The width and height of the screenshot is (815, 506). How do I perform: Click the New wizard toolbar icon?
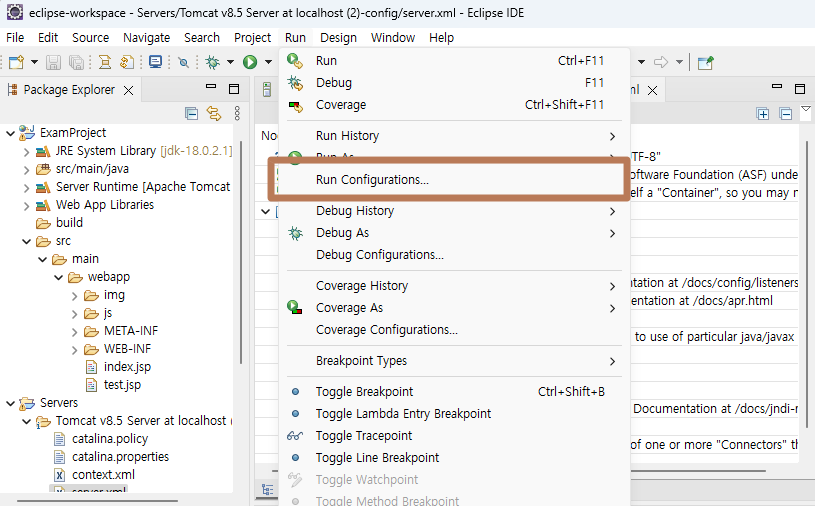pos(16,62)
